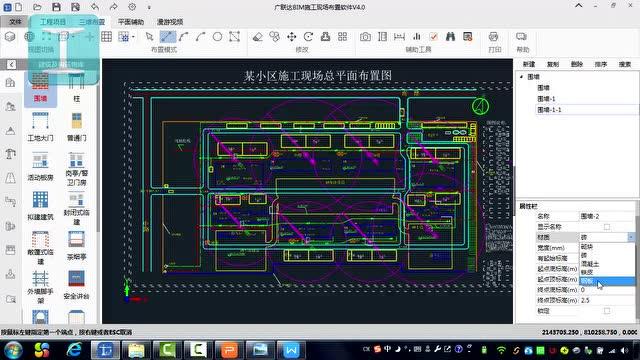Click the help icon above 帮助
The width and height of the screenshot is (640, 360).
coord(521,37)
